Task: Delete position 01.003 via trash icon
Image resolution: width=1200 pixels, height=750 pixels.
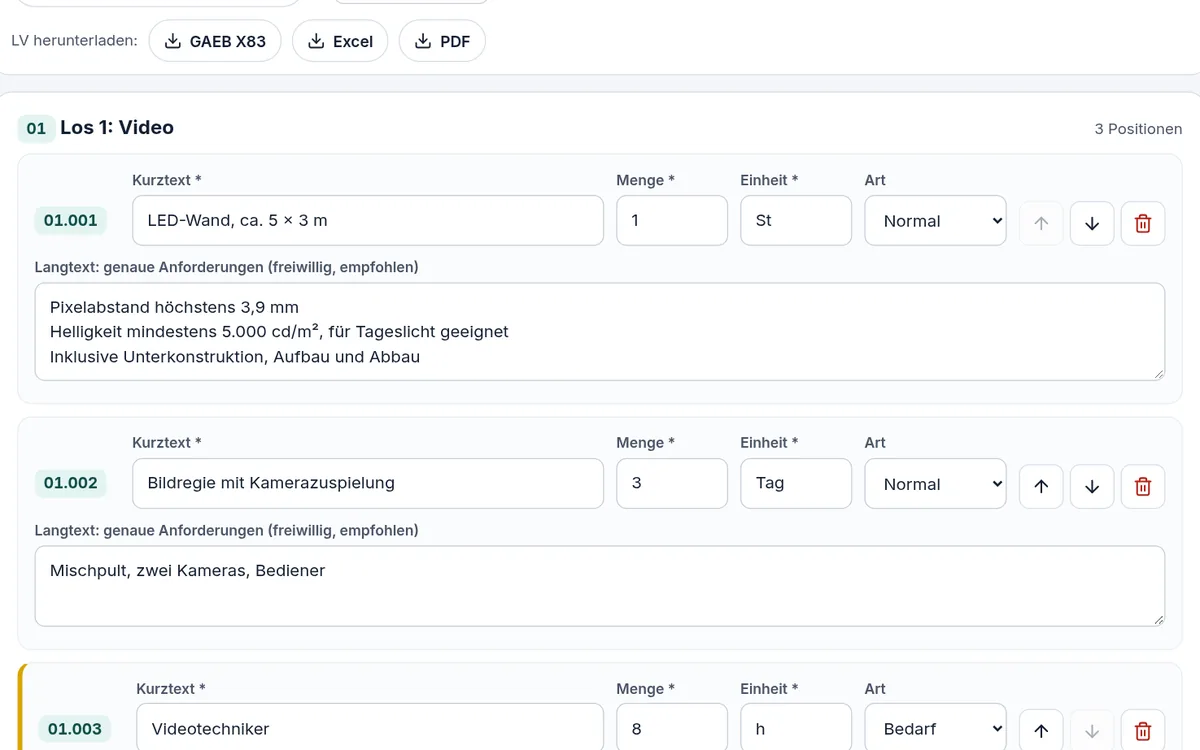Action: (1143, 731)
